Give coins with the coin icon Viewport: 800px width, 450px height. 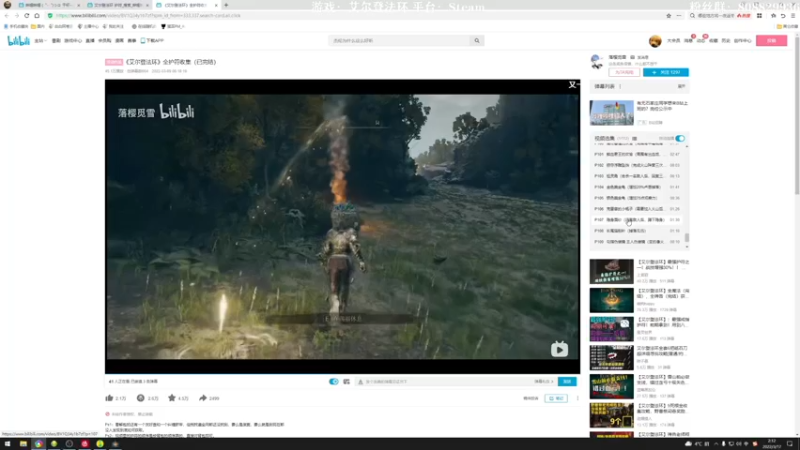tap(140, 398)
